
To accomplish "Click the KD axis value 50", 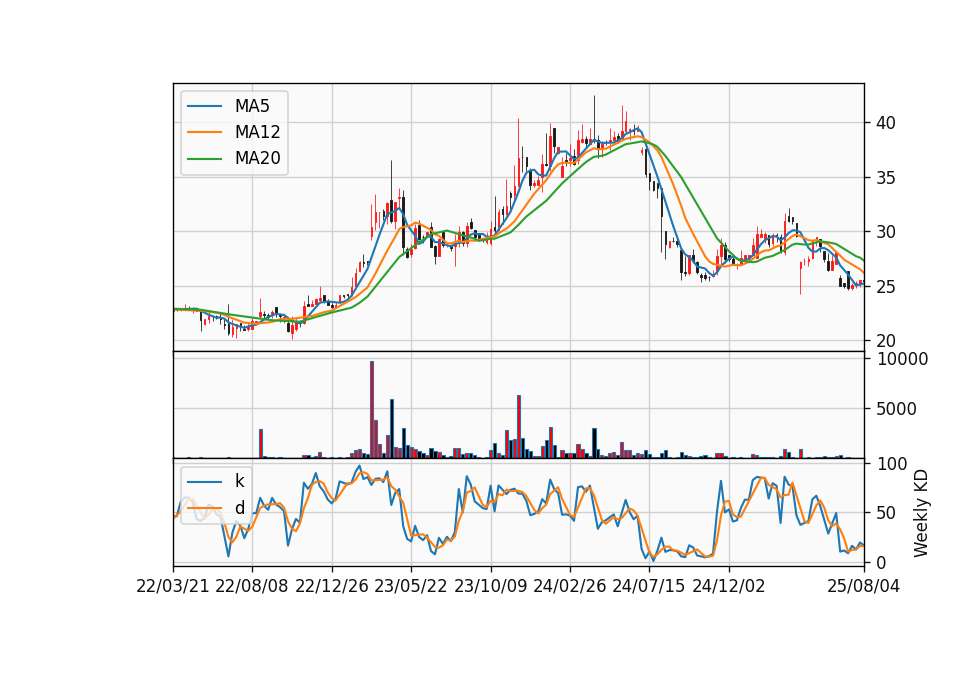I will [885, 513].
